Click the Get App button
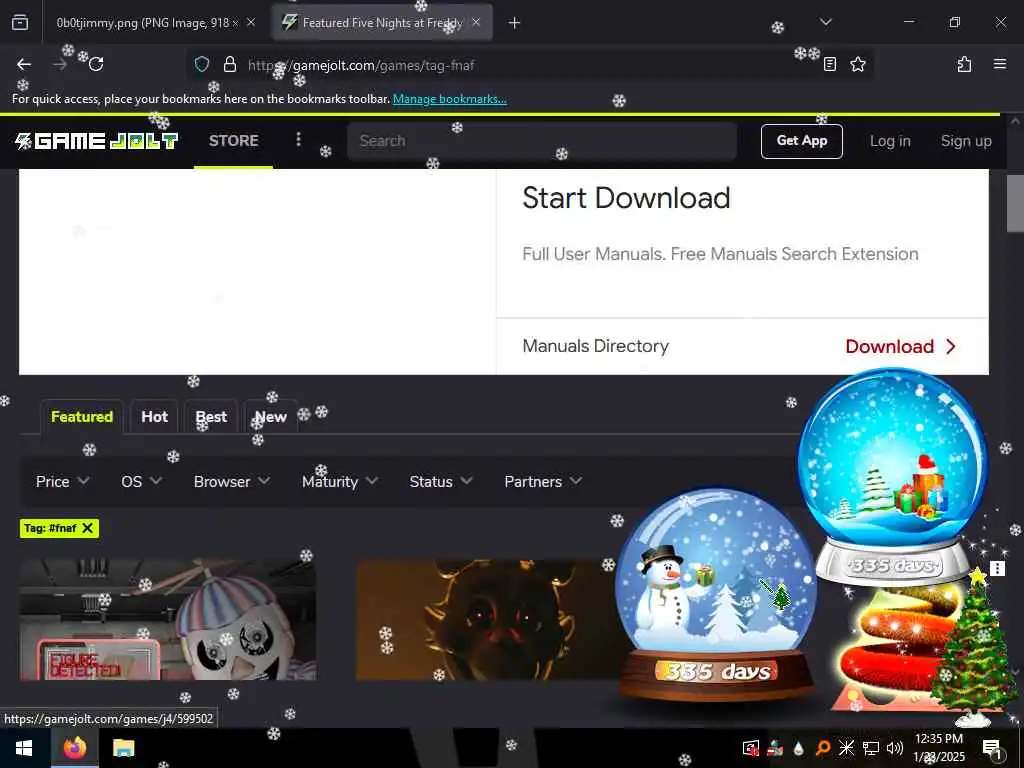Viewport: 1024px width, 768px height. pyautogui.click(x=801, y=141)
